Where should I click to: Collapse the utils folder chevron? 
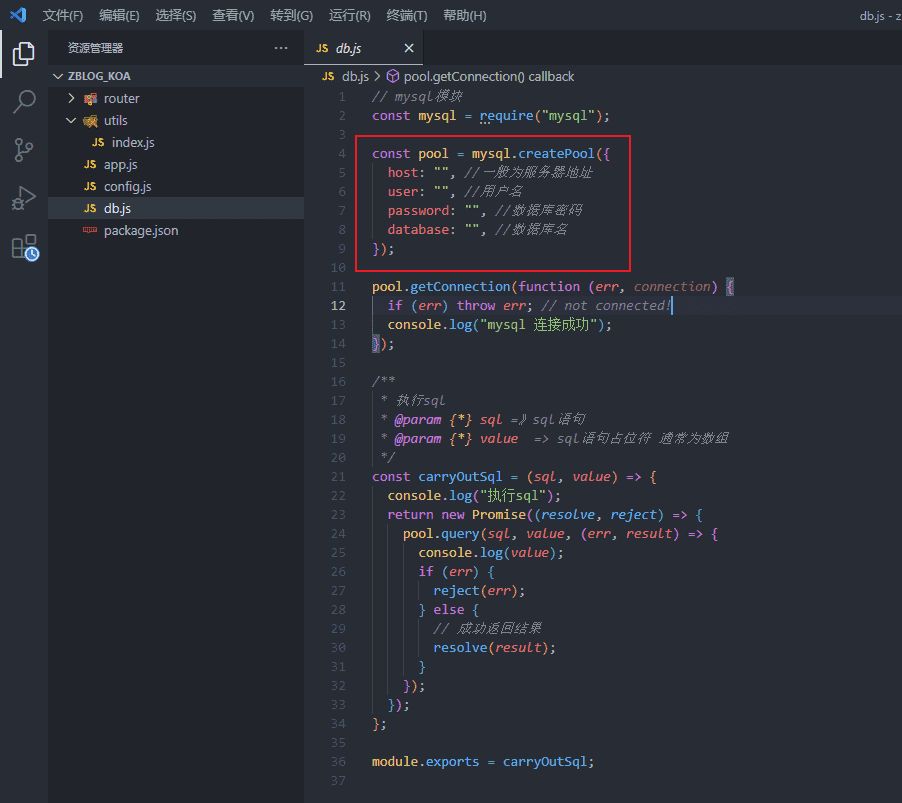(x=71, y=120)
